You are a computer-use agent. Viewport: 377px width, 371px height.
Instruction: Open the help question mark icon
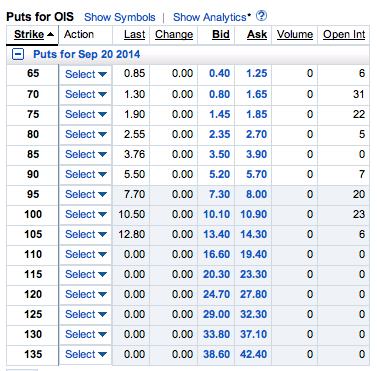[x=262, y=16]
